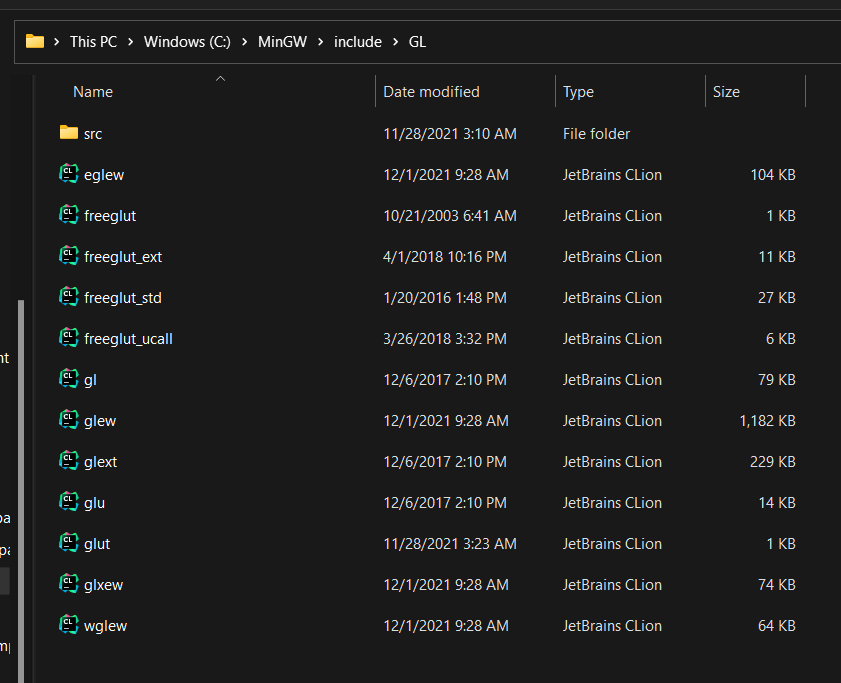
Task: Sort by Size column header
Action: point(726,92)
